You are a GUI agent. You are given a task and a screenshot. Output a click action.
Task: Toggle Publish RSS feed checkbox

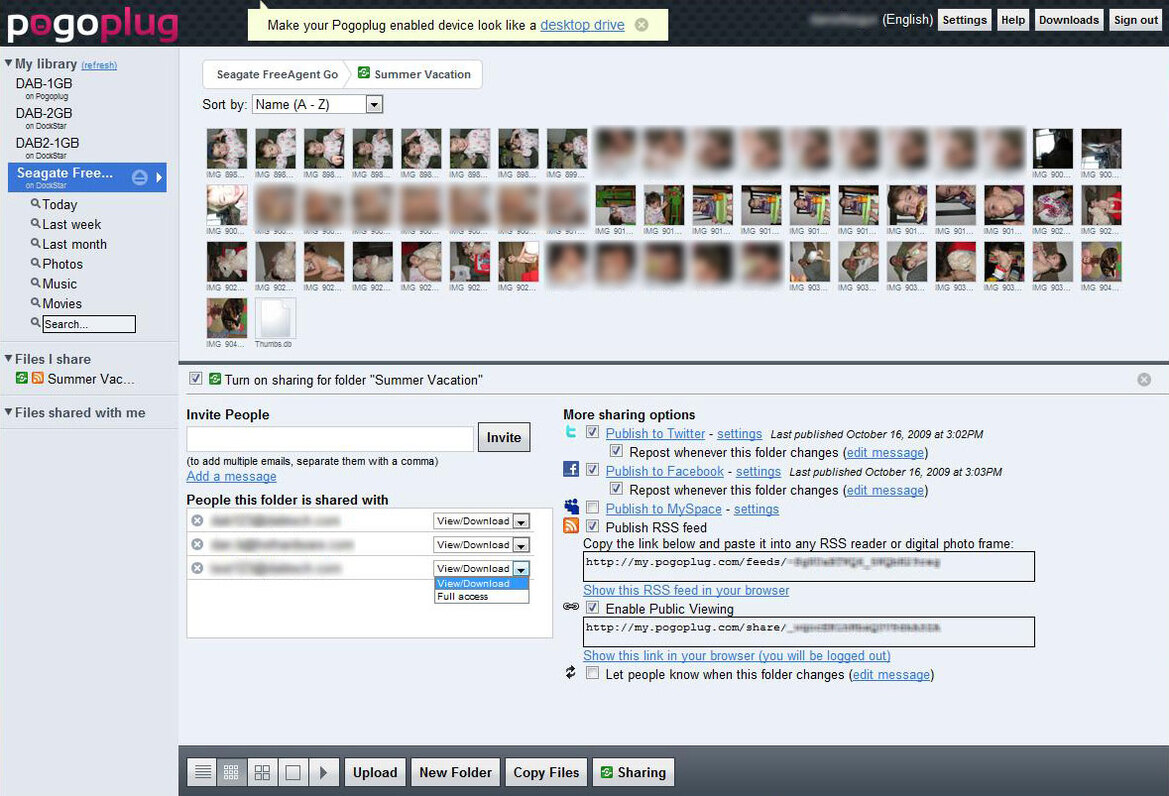tap(593, 526)
